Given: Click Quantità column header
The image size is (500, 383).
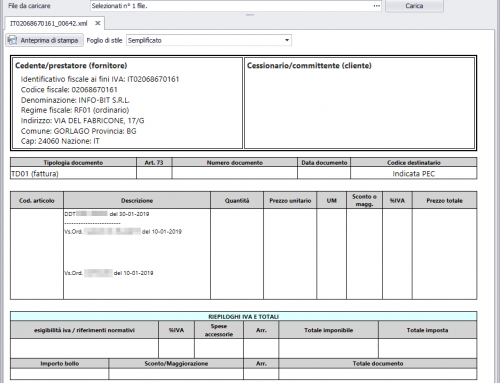Looking at the screenshot, I should [x=237, y=201].
